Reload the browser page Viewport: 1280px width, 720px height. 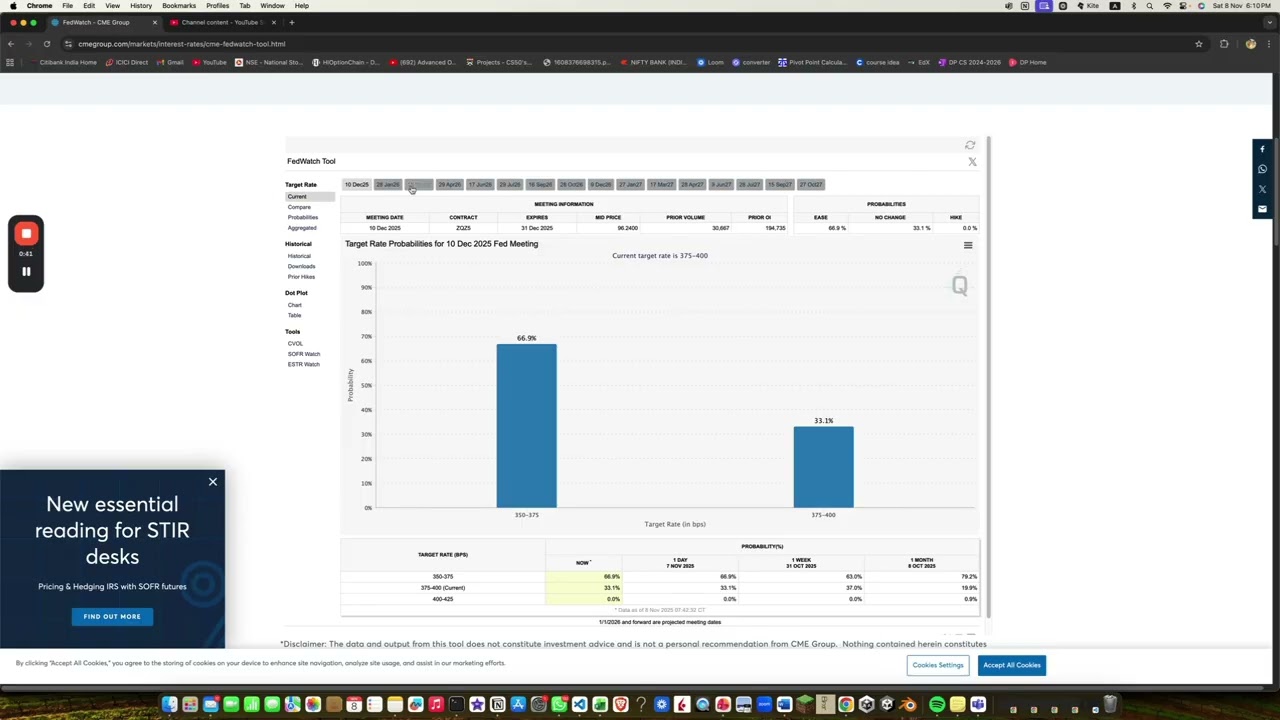[47, 44]
